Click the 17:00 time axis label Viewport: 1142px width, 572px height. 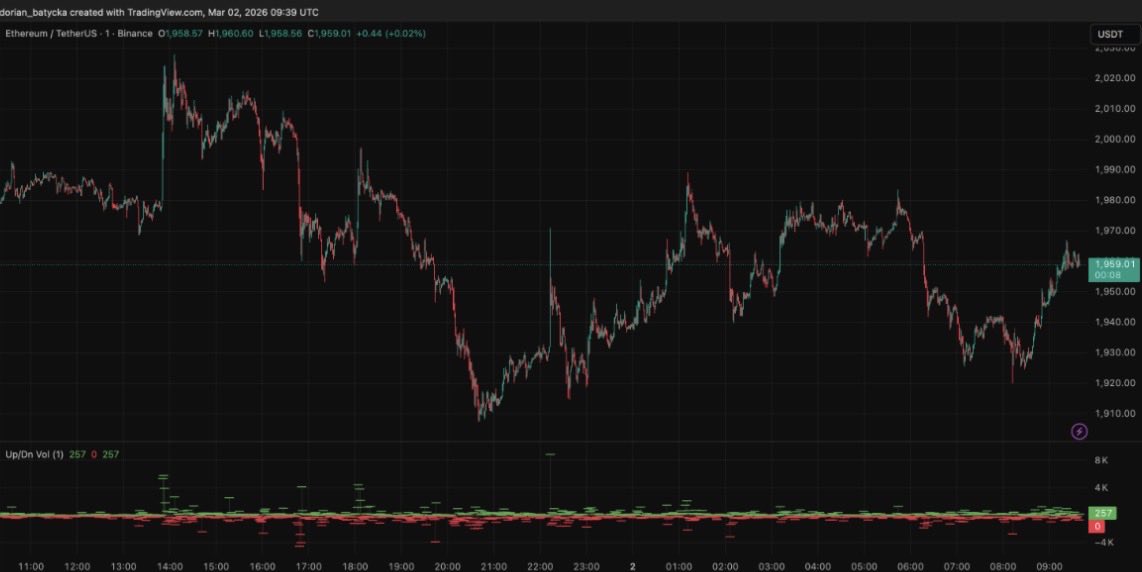309,566
